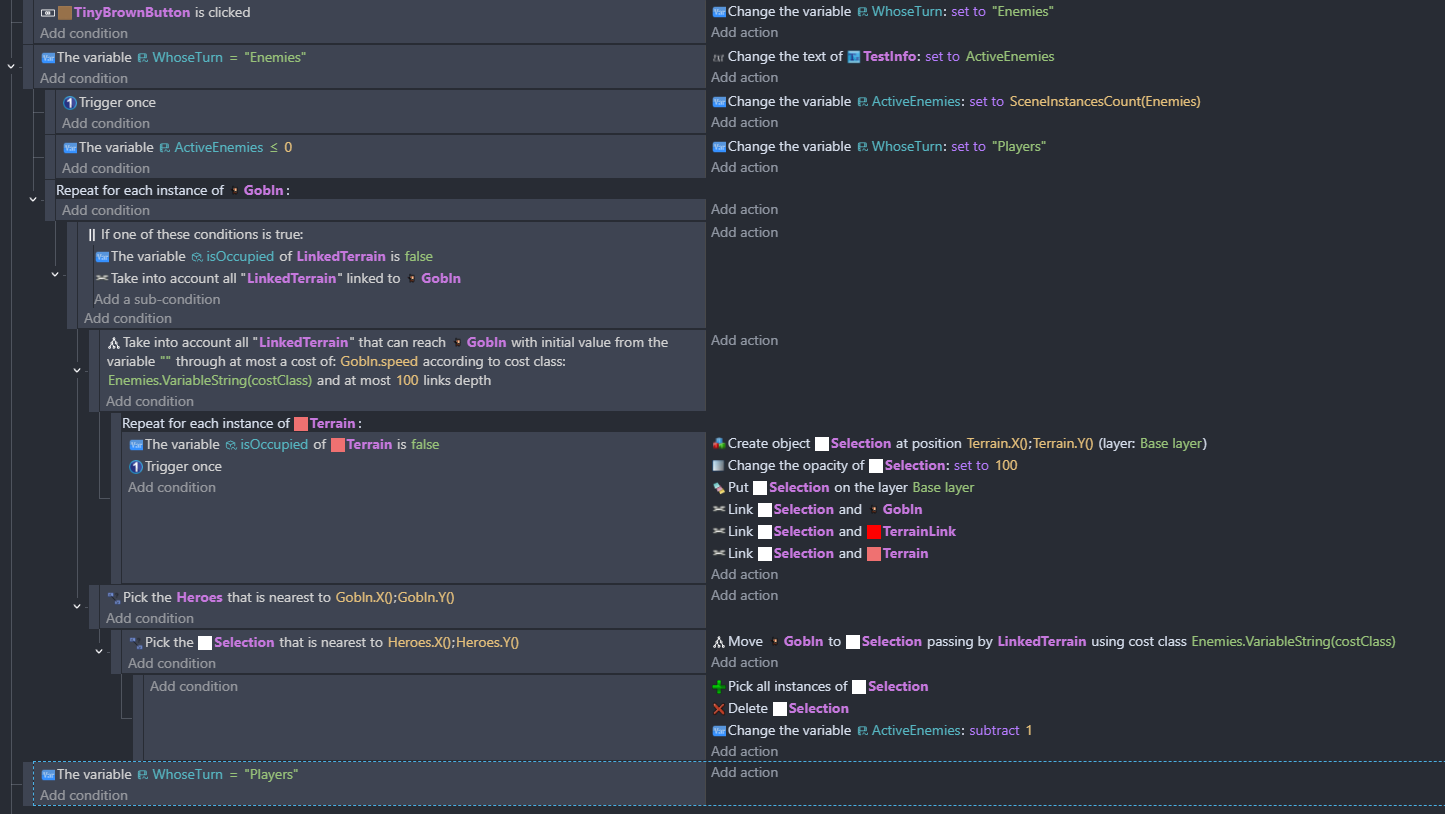Select the WhoseTurn = "Players" condition

pos(177,775)
